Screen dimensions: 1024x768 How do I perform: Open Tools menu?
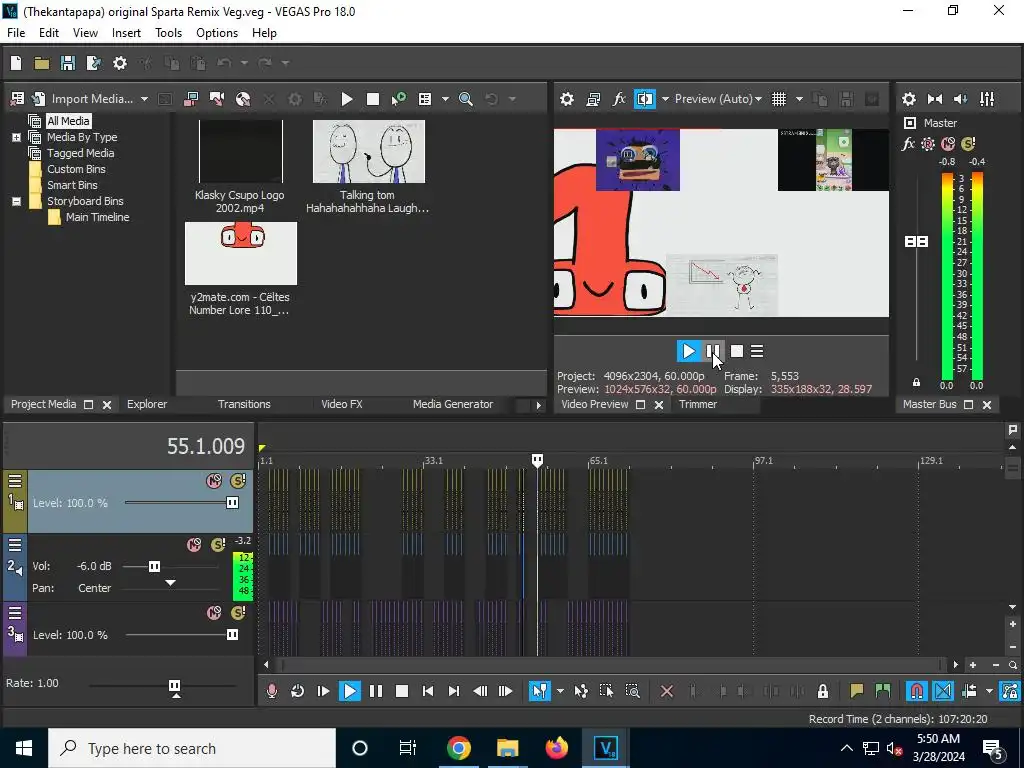(x=168, y=33)
